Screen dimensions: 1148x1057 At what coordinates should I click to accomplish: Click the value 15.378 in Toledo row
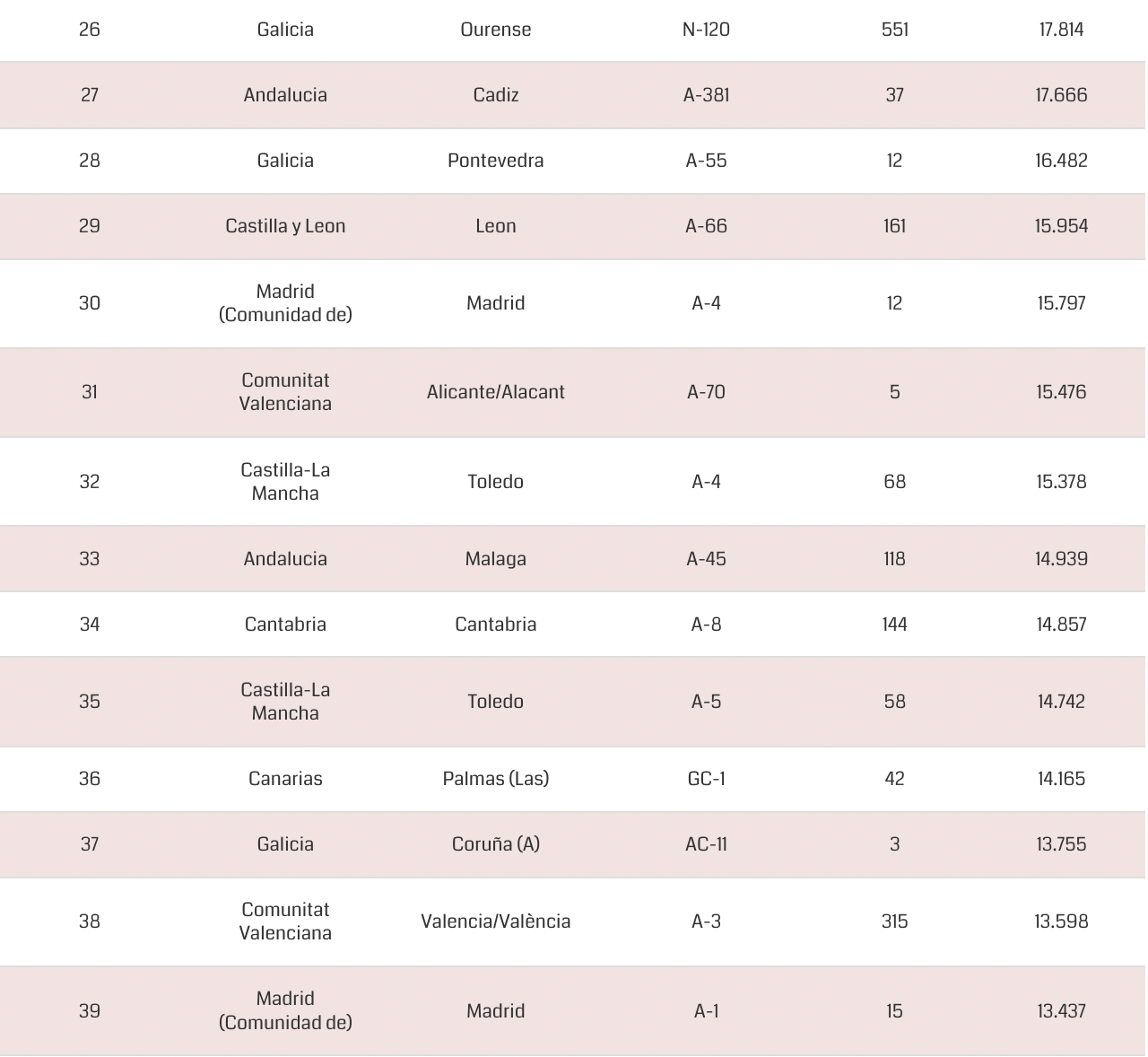[1061, 482]
